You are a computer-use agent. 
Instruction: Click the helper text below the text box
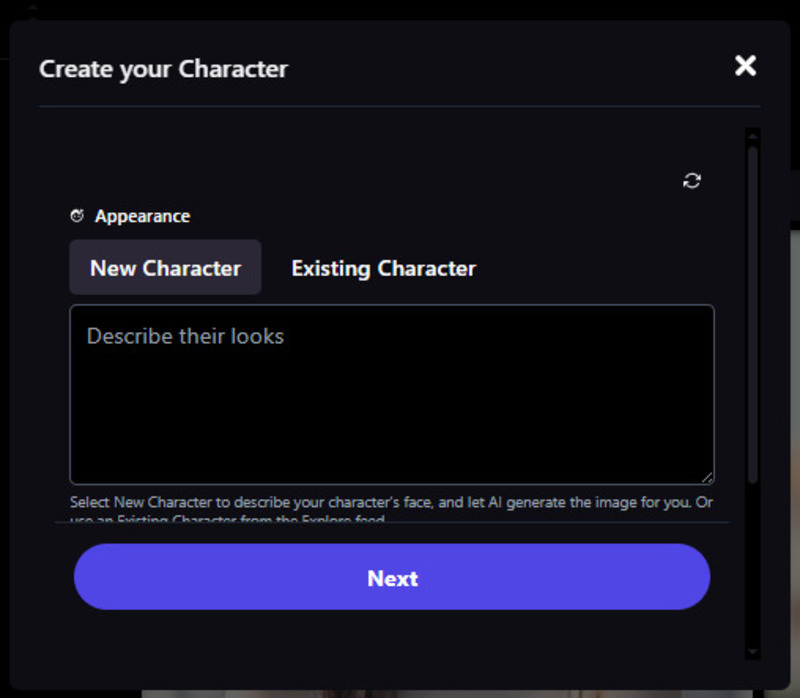coord(391,502)
